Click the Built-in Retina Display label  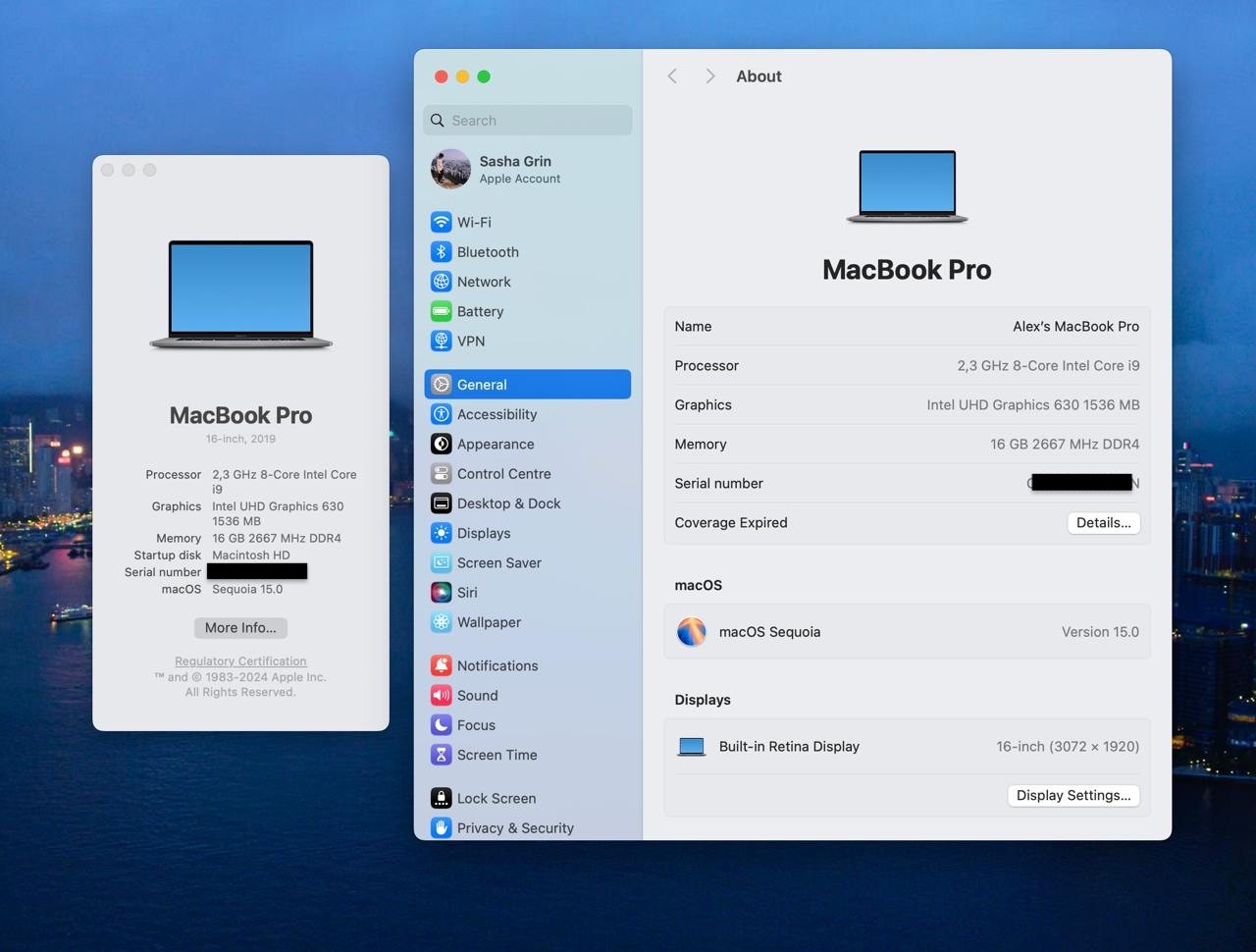pos(789,747)
